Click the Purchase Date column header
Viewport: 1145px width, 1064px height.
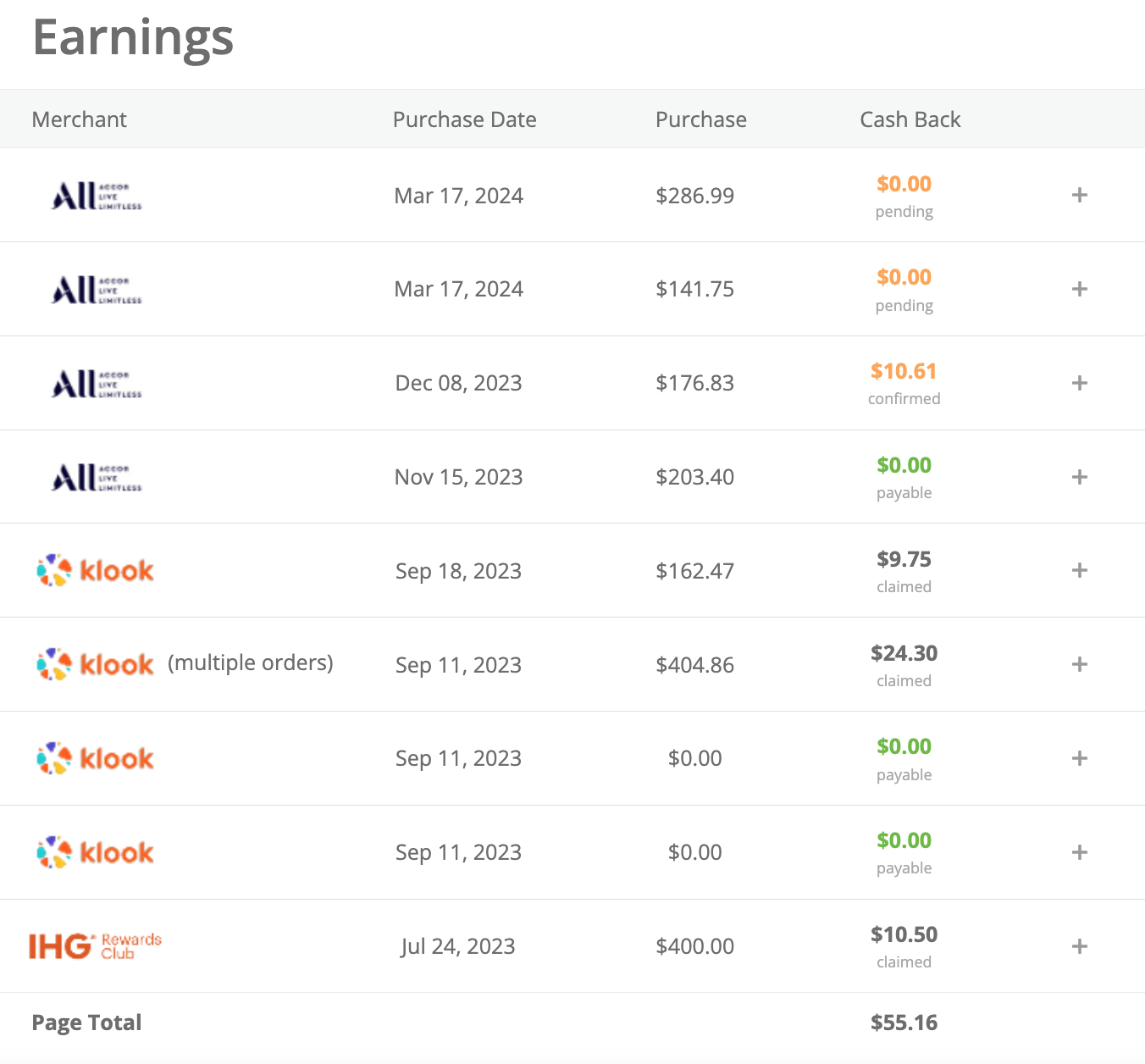coord(464,119)
